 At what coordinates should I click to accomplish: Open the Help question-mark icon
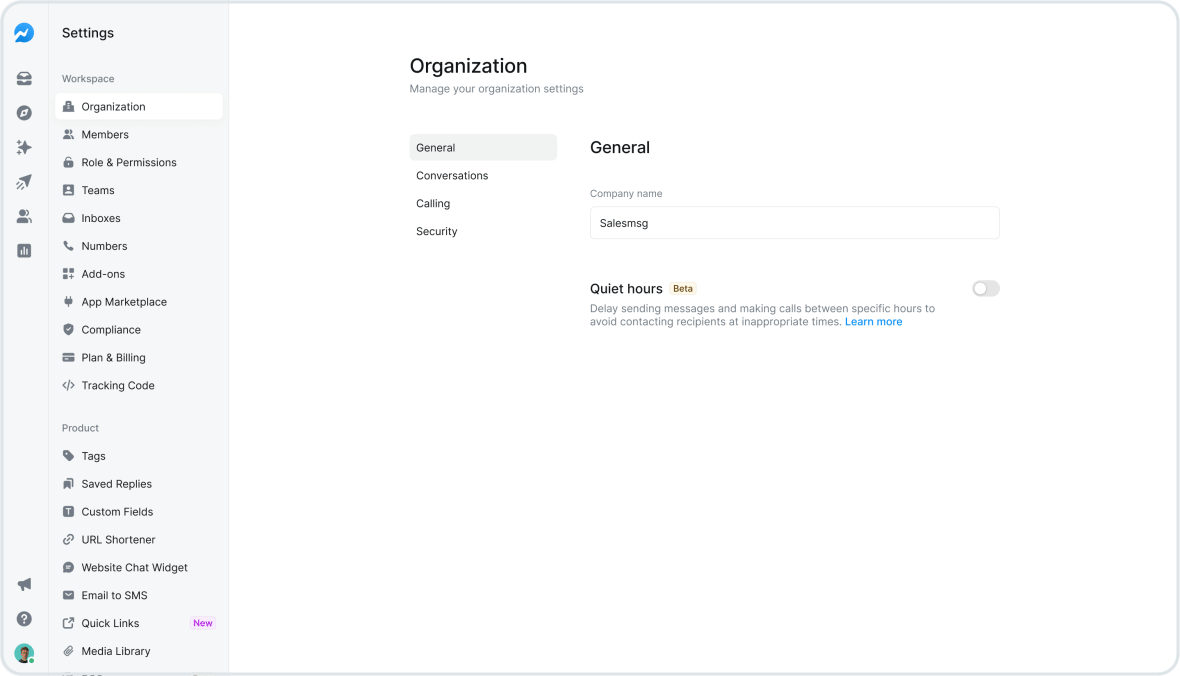click(24, 619)
